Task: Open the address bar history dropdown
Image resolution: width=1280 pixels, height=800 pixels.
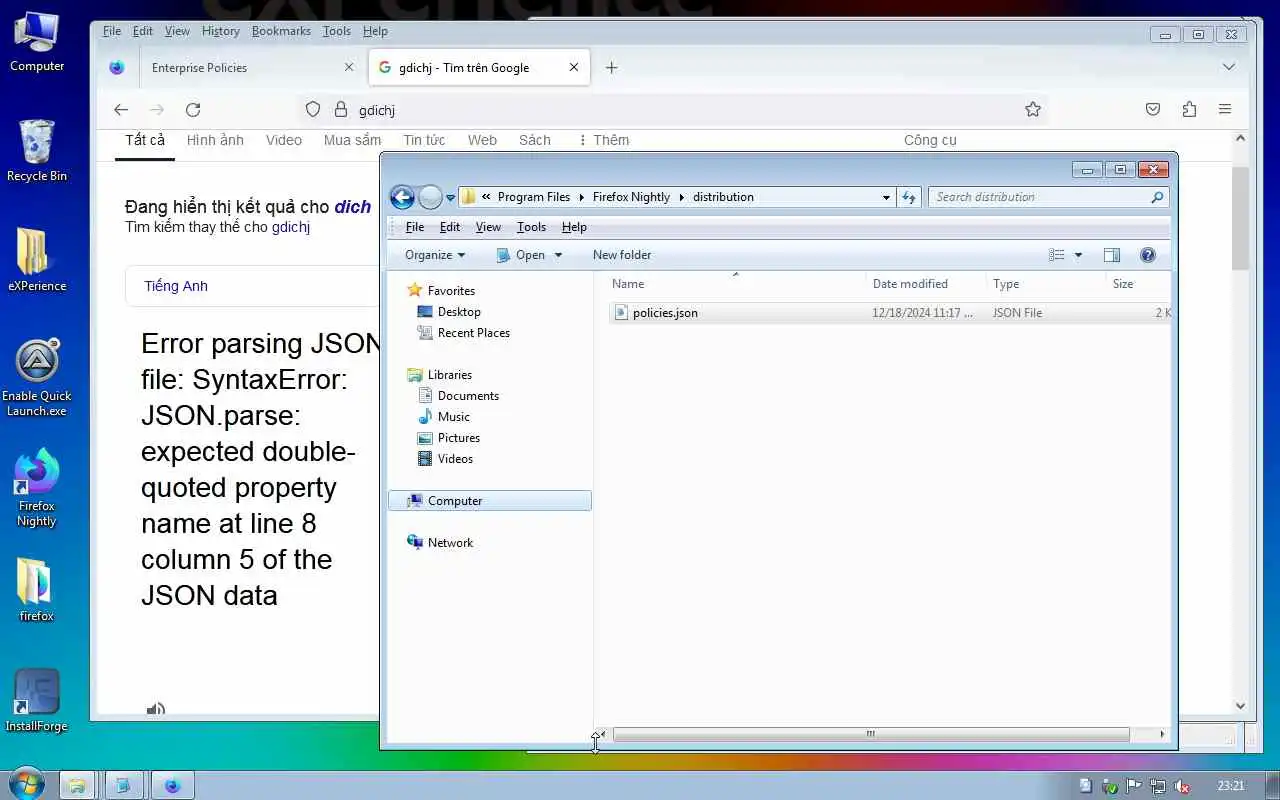Action: (886, 197)
